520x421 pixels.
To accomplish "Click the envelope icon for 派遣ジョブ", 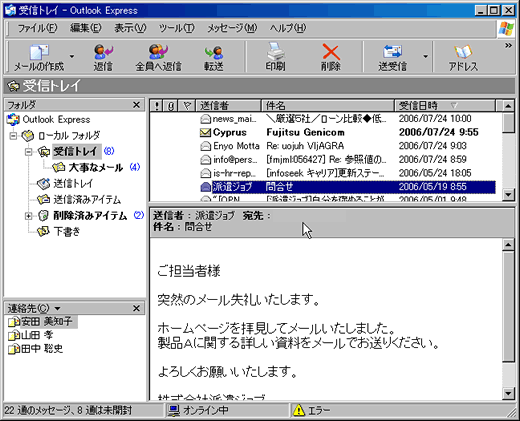I will click(x=205, y=187).
